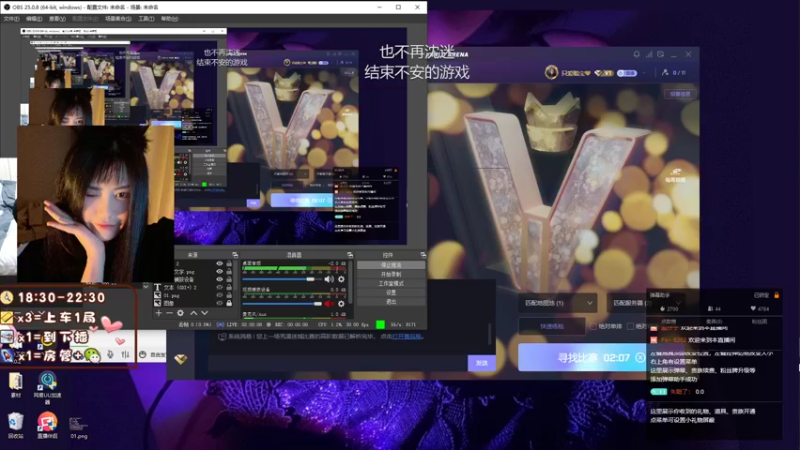Cancel match search with the X icon
The height and width of the screenshot is (450, 800).
[x=640, y=357]
